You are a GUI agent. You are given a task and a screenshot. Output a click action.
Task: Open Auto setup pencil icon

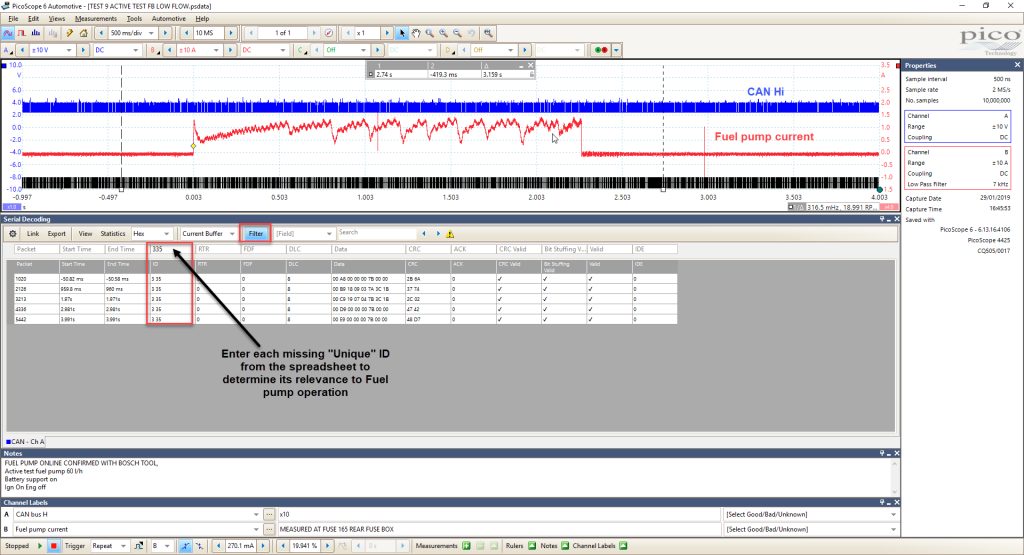(x=69, y=33)
